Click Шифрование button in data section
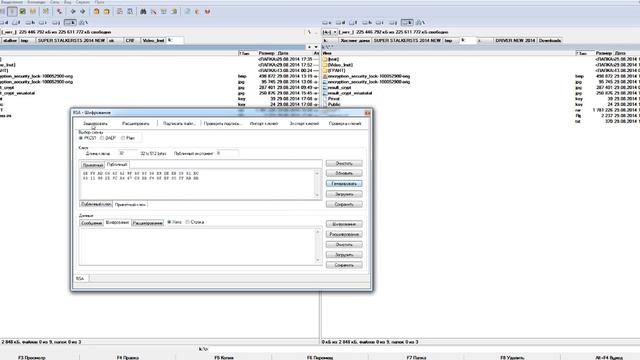The height and width of the screenshot is (360, 640). (344, 224)
